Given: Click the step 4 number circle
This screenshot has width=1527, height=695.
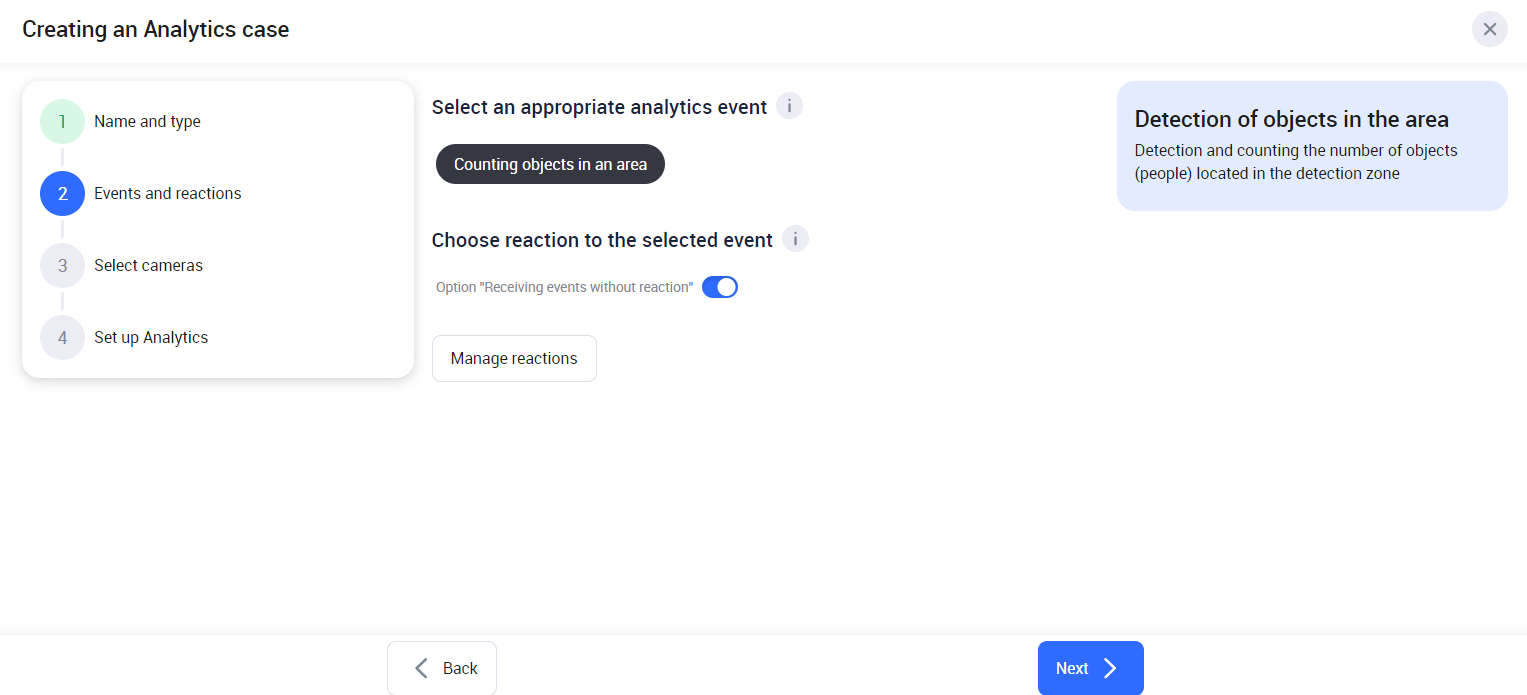Looking at the screenshot, I should click(62, 338).
